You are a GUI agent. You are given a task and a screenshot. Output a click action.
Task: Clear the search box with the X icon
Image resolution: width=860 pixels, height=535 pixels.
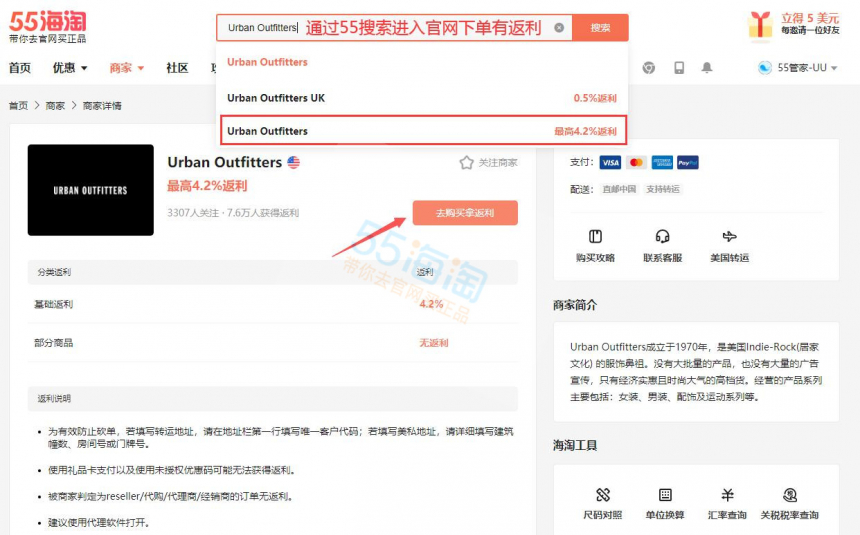559,27
